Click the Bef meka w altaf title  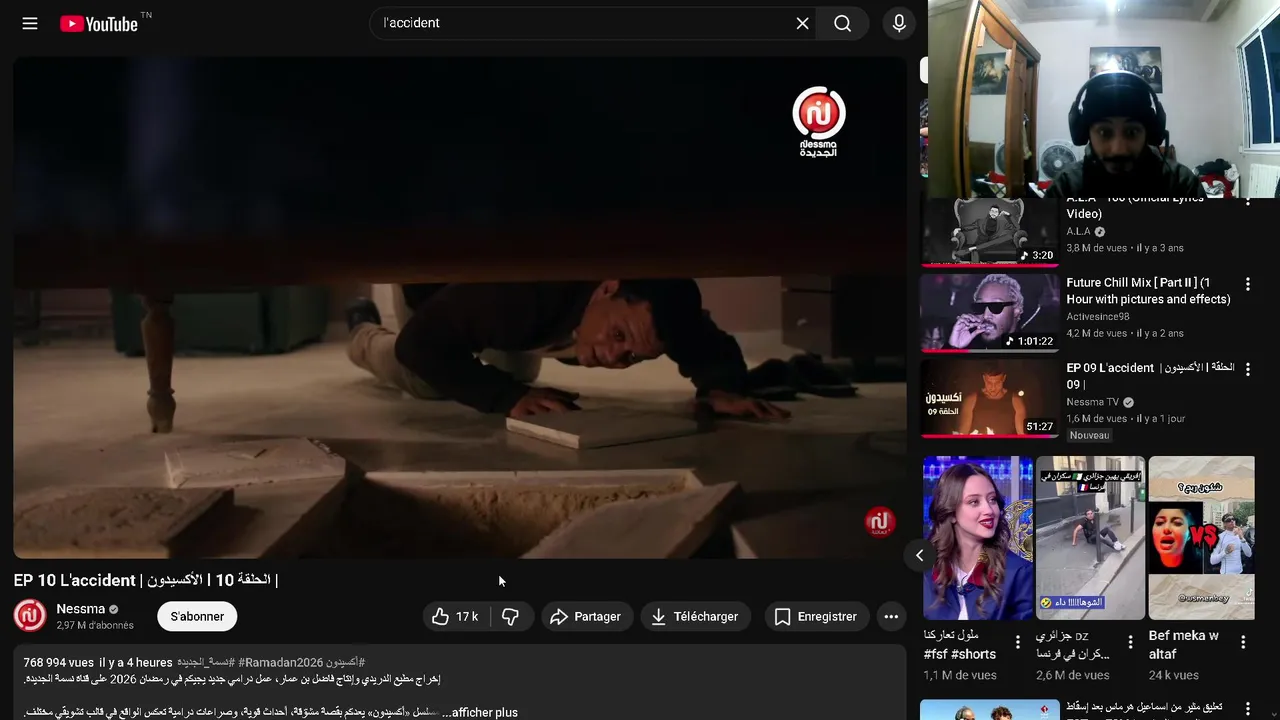click(x=1184, y=645)
